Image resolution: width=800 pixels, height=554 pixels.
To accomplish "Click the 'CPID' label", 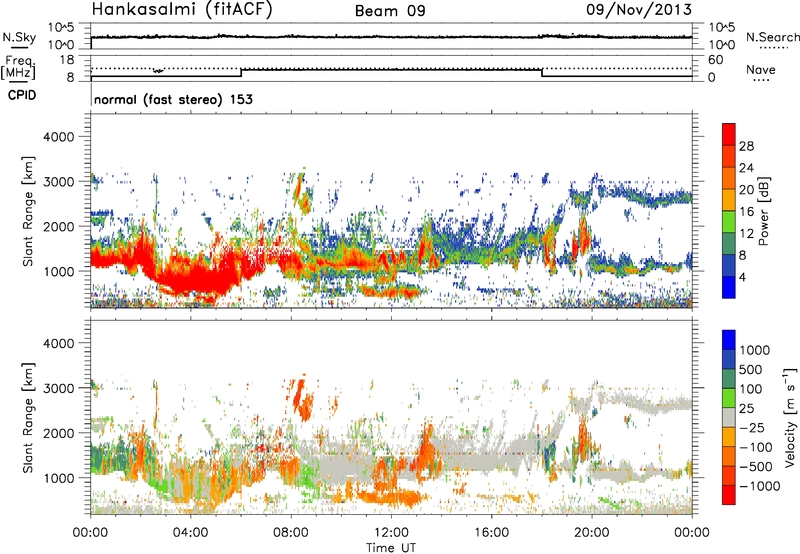I will tap(22, 95).
